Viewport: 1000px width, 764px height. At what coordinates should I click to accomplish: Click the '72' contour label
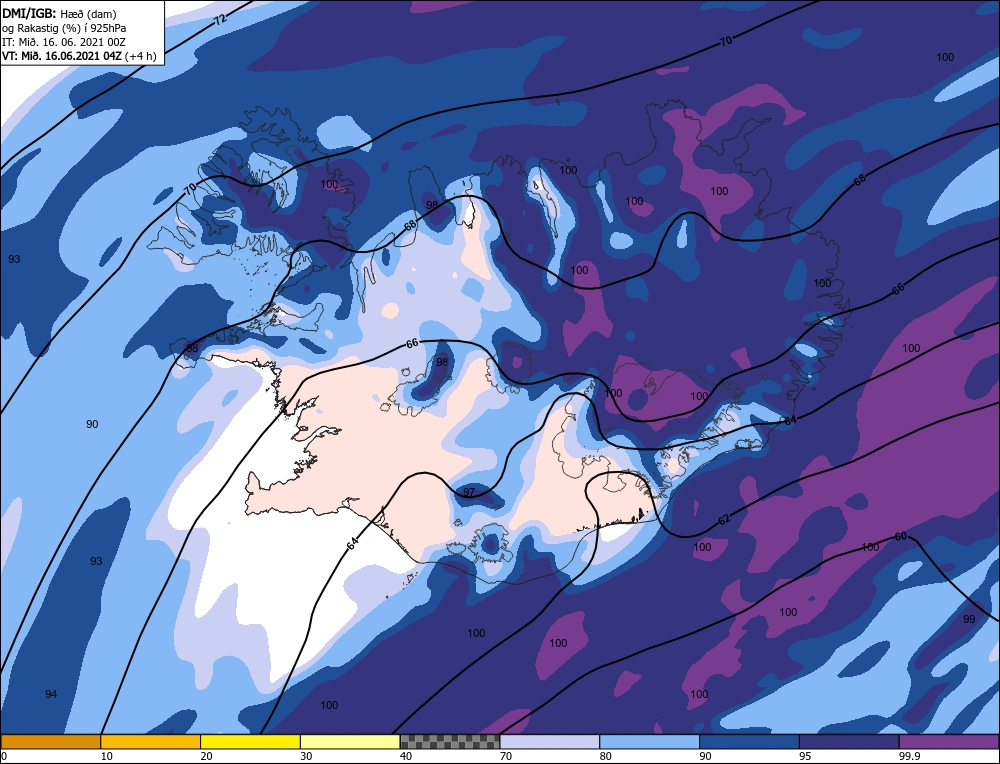[x=220, y=20]
